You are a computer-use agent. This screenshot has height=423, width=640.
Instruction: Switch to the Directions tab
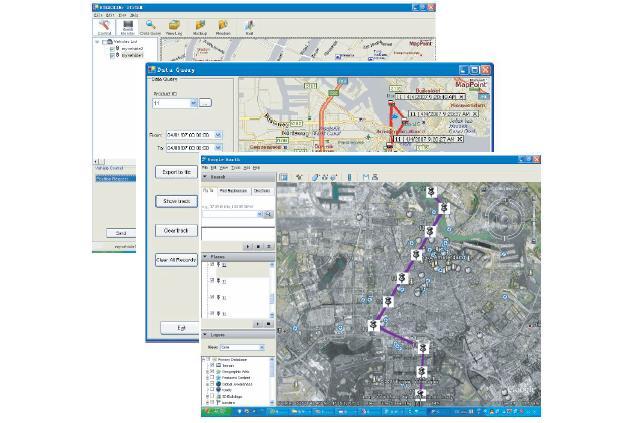[261, 189]
